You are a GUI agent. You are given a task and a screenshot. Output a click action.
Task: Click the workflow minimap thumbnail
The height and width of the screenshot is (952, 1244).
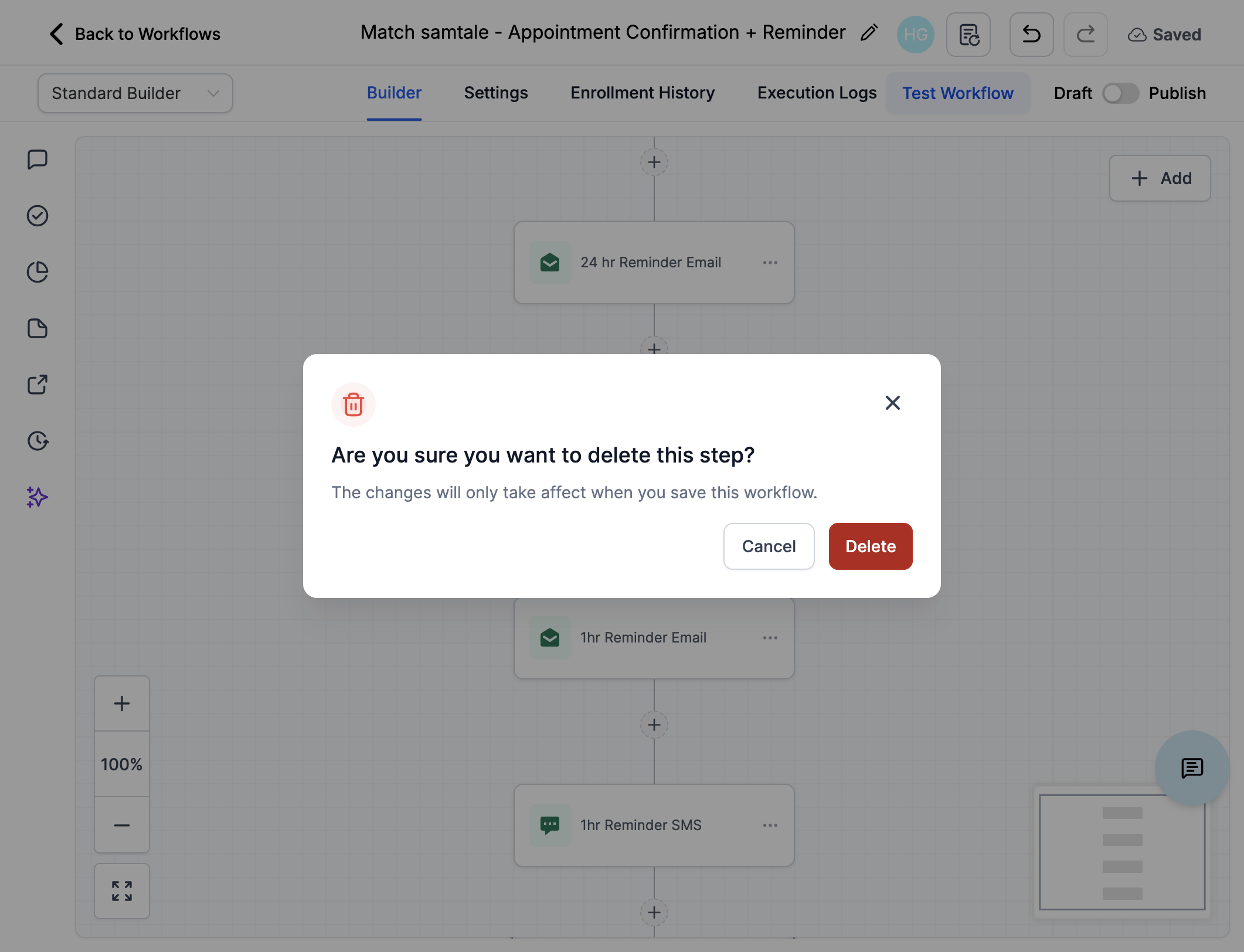(1122, 852)
